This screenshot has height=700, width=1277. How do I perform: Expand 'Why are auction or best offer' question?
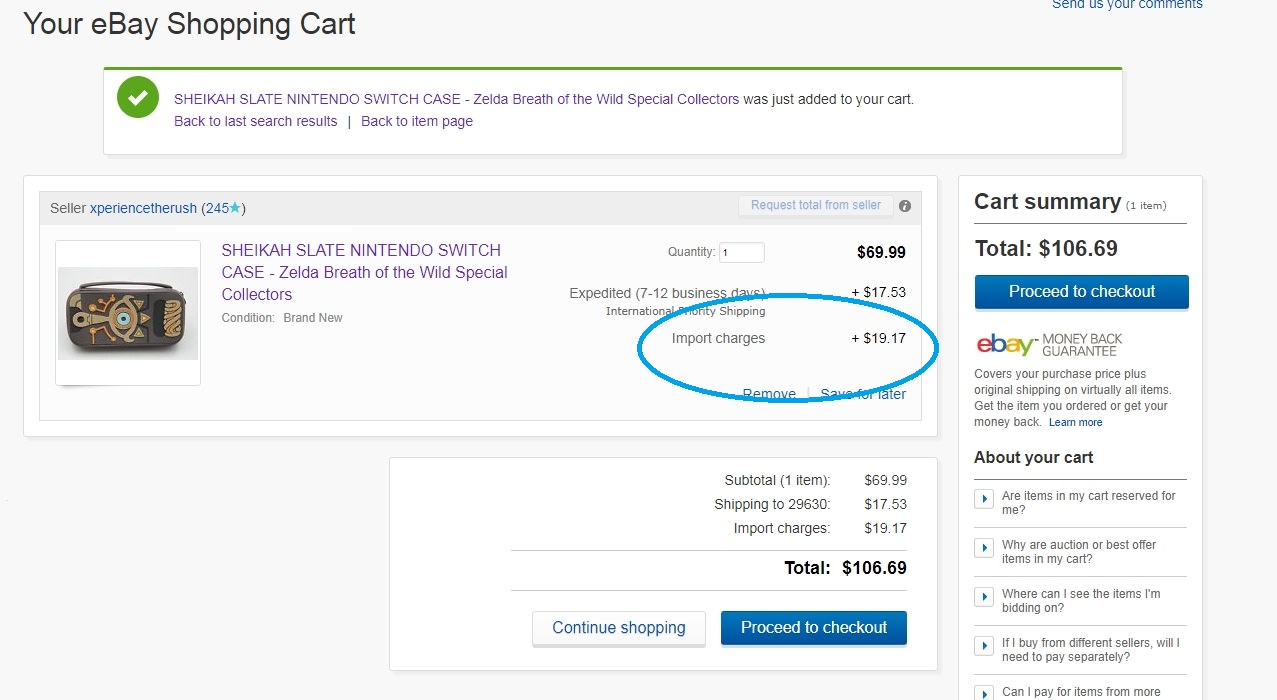point(984,547)
